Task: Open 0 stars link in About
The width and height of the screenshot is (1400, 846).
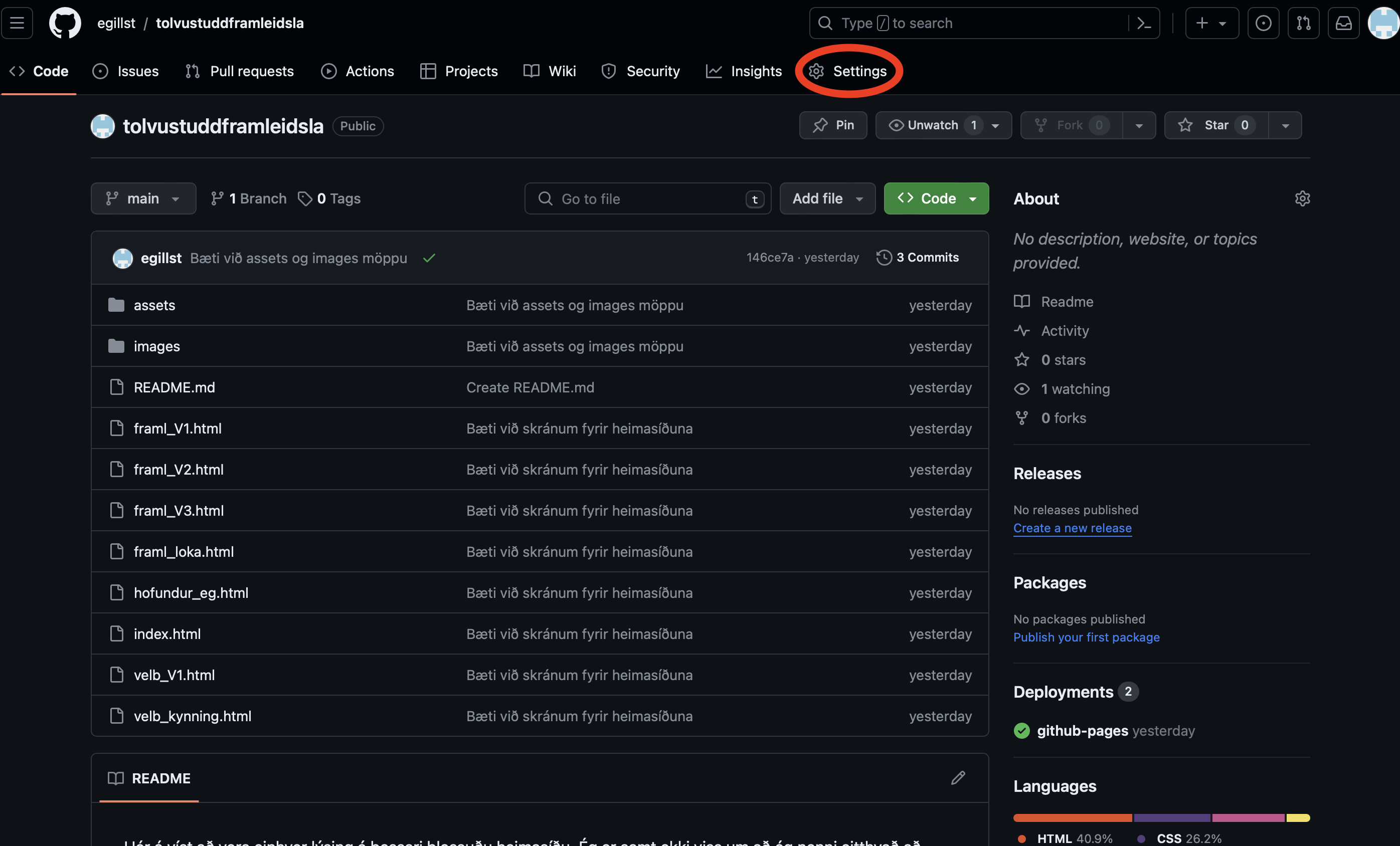Action: tap(1049, 360)
